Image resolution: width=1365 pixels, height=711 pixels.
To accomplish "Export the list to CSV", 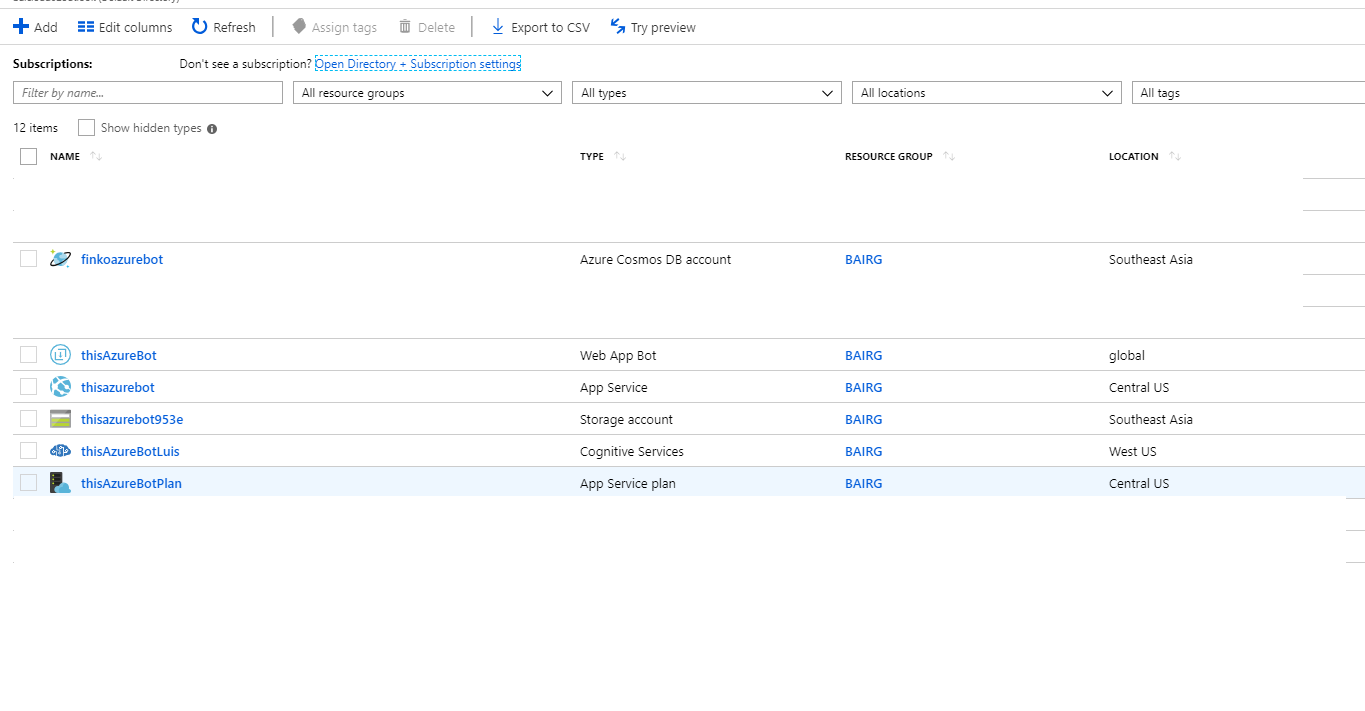I will tap(540, 27).
